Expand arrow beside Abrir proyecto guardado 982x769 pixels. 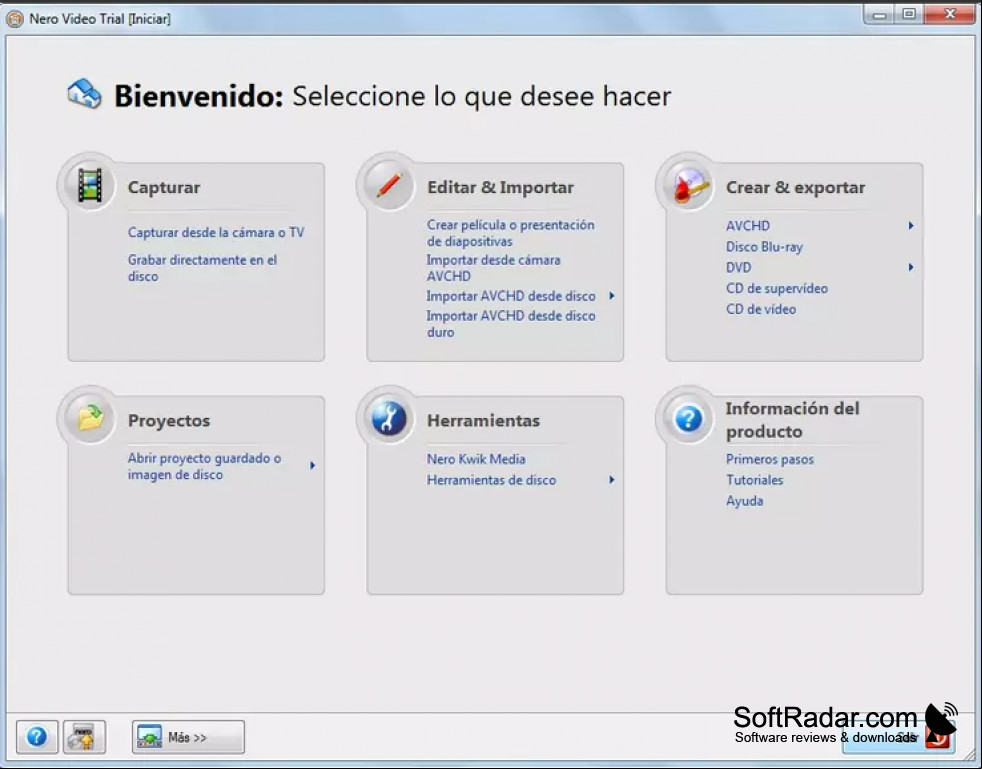[x=313, y=465]
